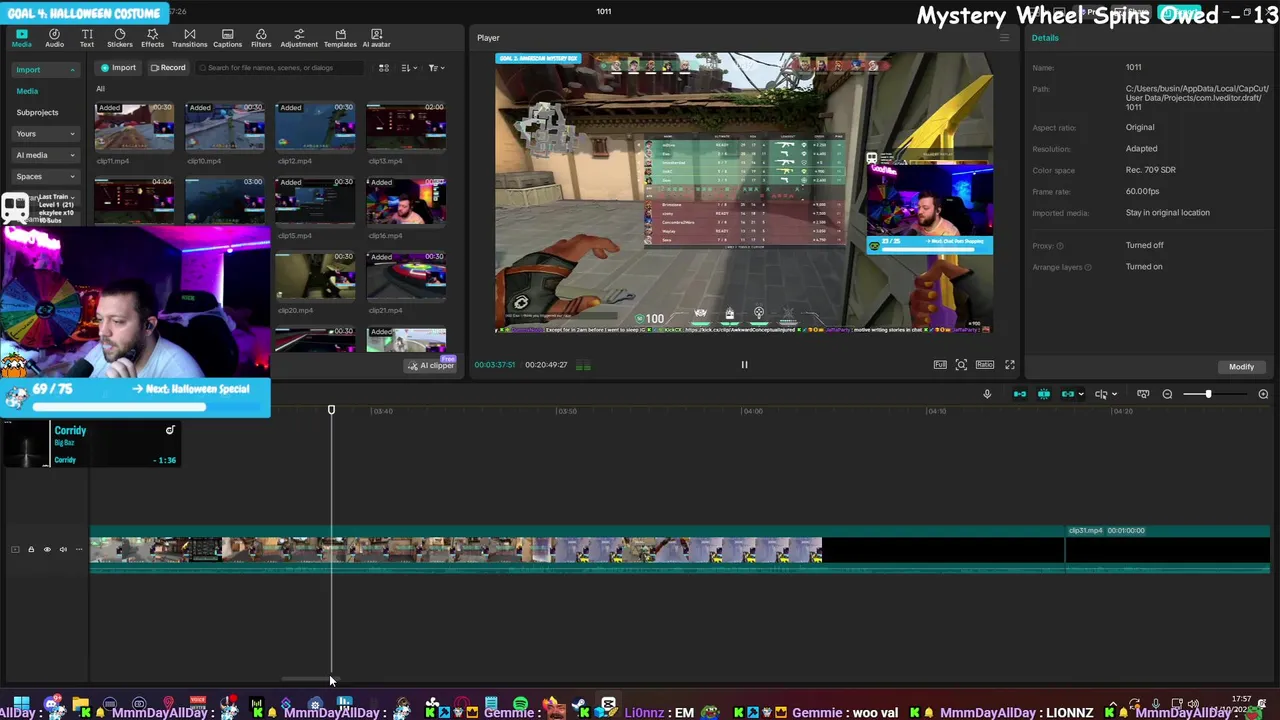Open Spotify from the taskbar

coord(520,705)
